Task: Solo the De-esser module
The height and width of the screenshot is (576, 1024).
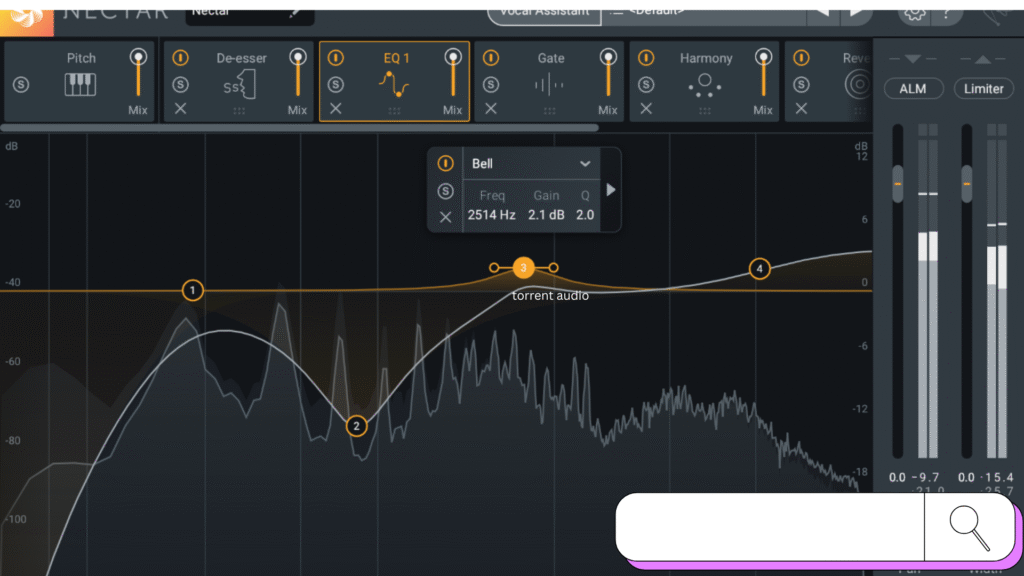Action: [x=180, y=84]
